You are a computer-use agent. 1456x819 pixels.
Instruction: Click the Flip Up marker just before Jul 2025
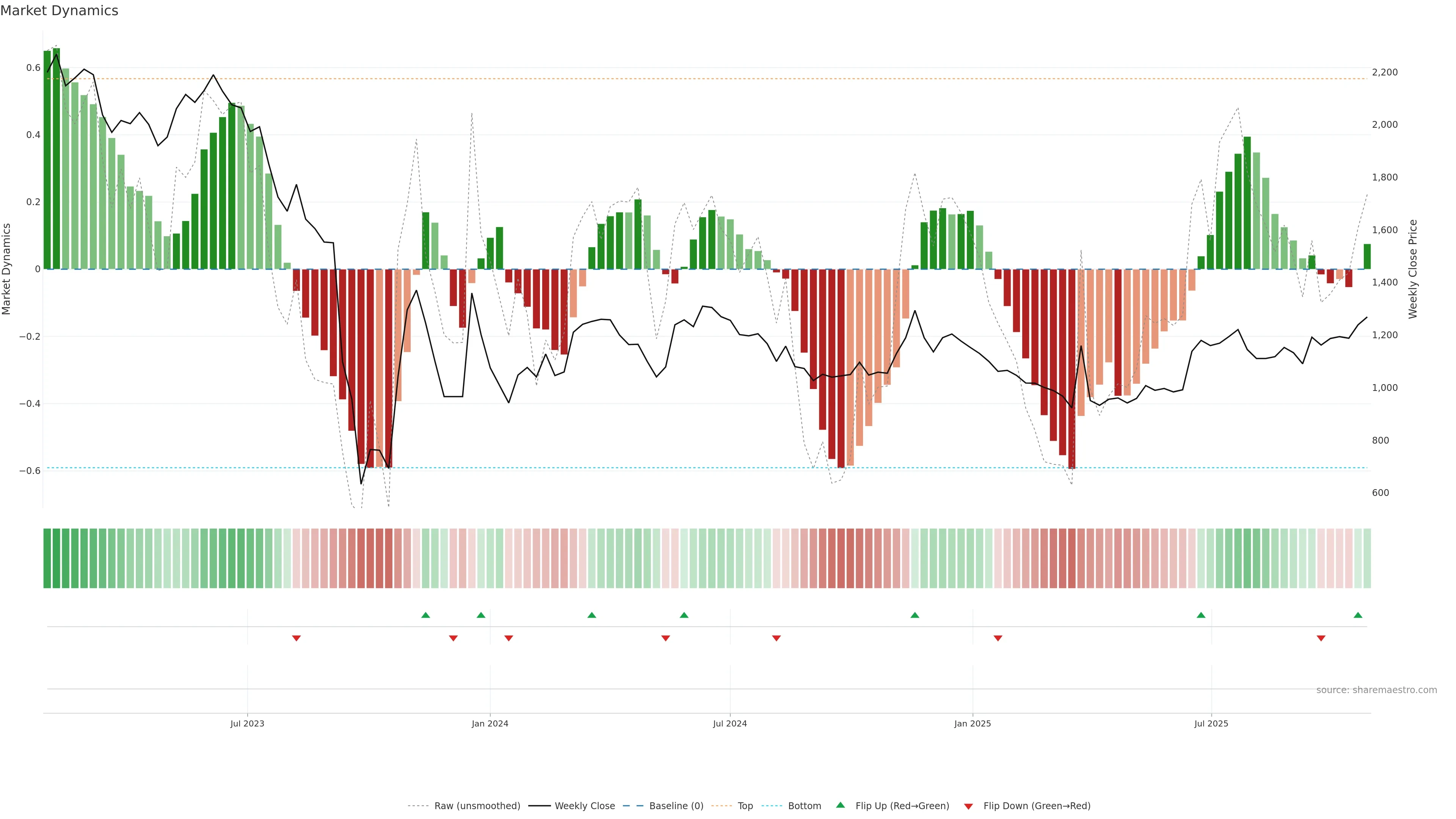pos(1201,615)
